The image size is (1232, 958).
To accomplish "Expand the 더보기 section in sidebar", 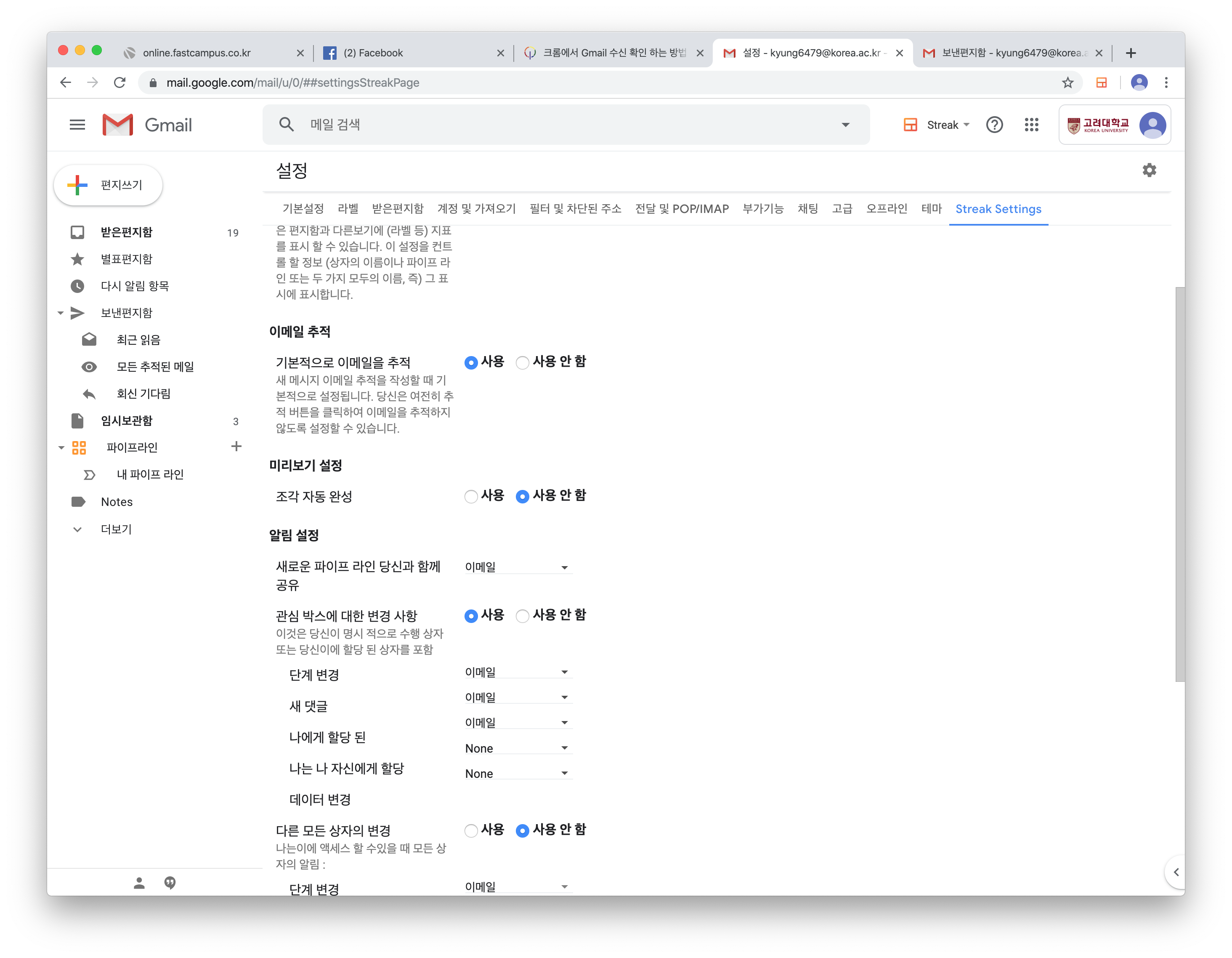I will point(116,529).
